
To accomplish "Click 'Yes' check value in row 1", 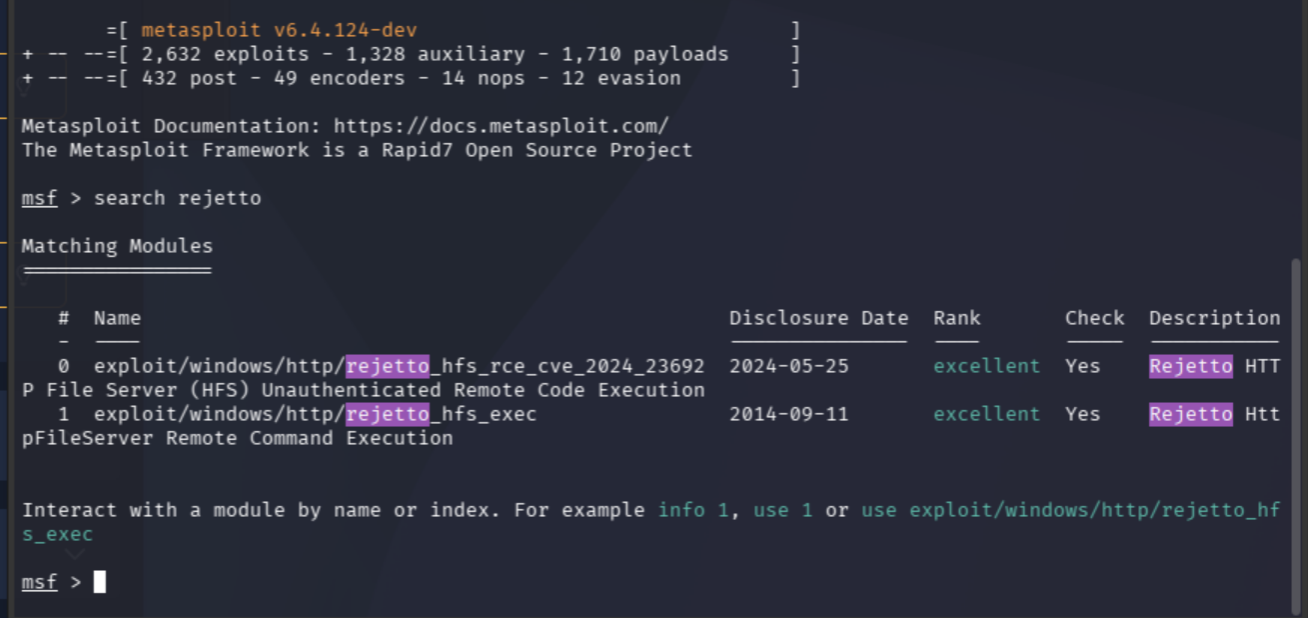I will [1083, 414].
